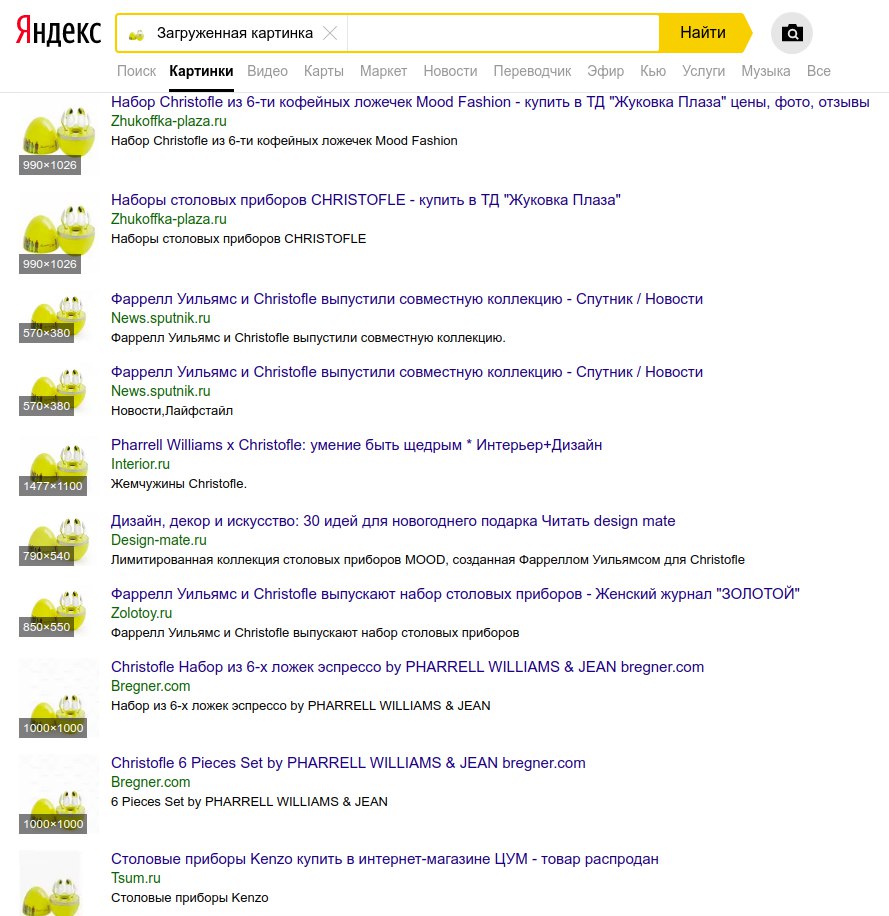Viewport: 889px width, 916px height.
Task: Visit Bregner.com under Набор из 6-х ложек
Action: point(151,686)
